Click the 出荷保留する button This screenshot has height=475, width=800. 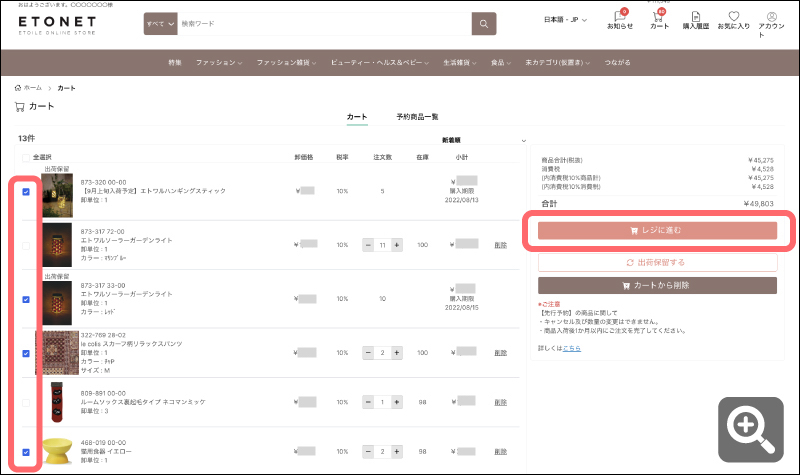click(x=657, y=263)
